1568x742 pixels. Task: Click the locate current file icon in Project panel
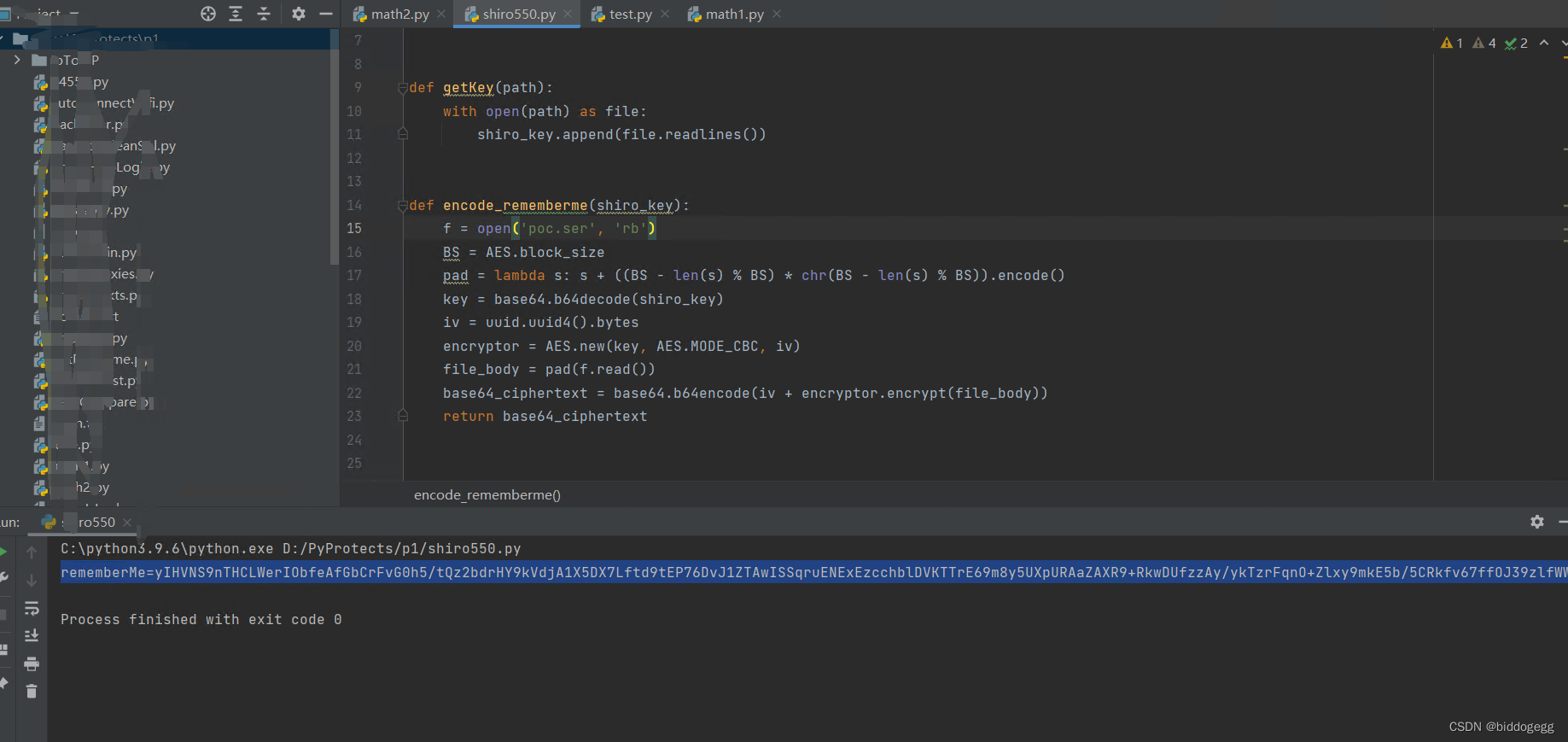[208, 14]
